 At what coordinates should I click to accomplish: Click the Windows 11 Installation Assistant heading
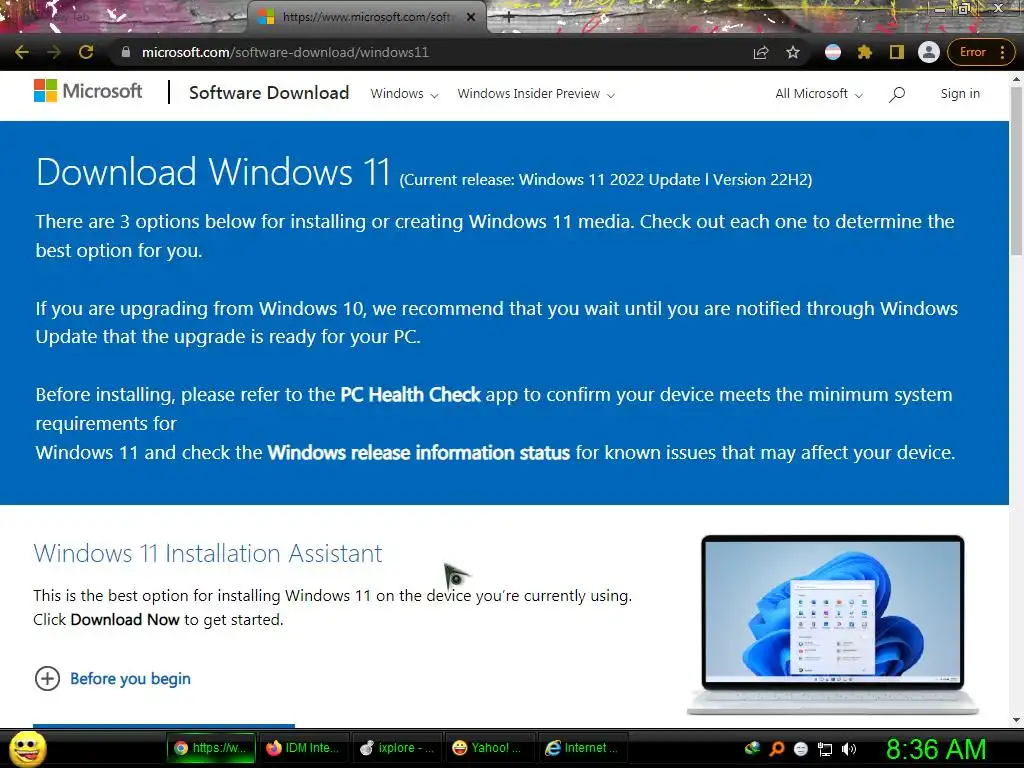(x=208, y=553)
